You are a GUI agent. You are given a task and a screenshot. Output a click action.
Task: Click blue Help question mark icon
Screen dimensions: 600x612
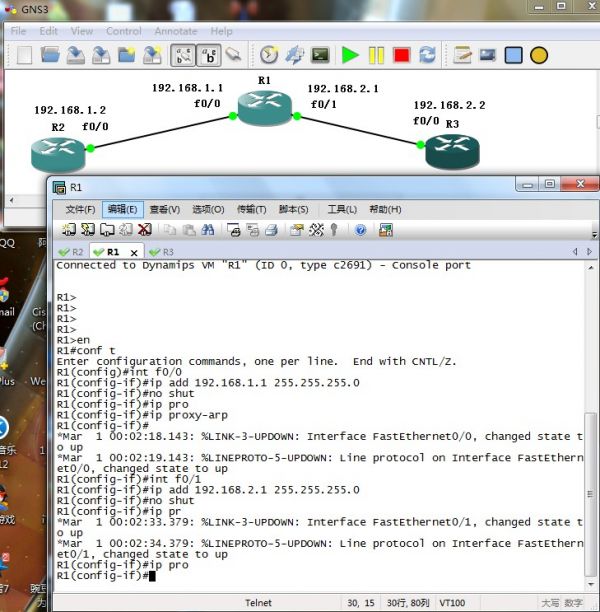coord(360,230)
